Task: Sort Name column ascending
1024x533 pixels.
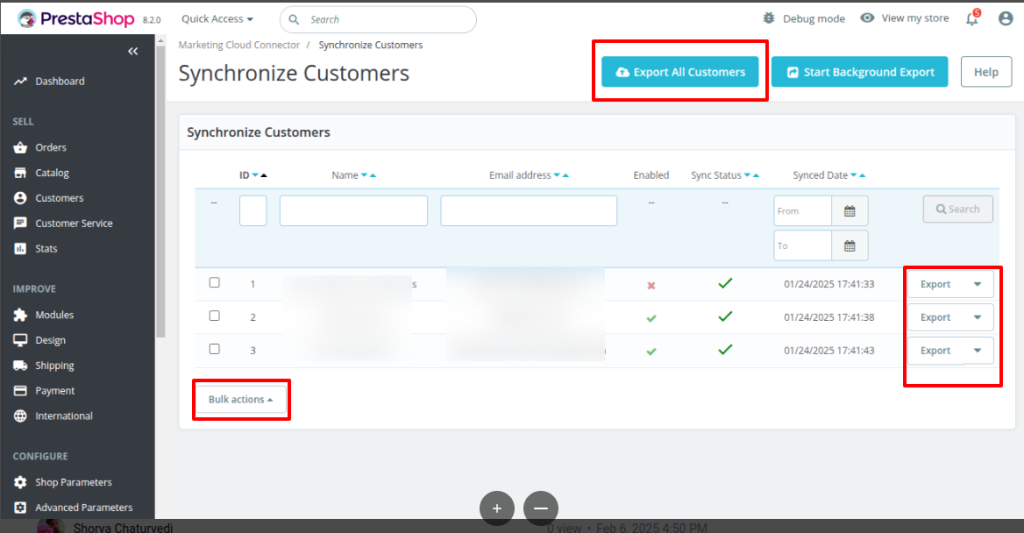Action: point(373,175)
